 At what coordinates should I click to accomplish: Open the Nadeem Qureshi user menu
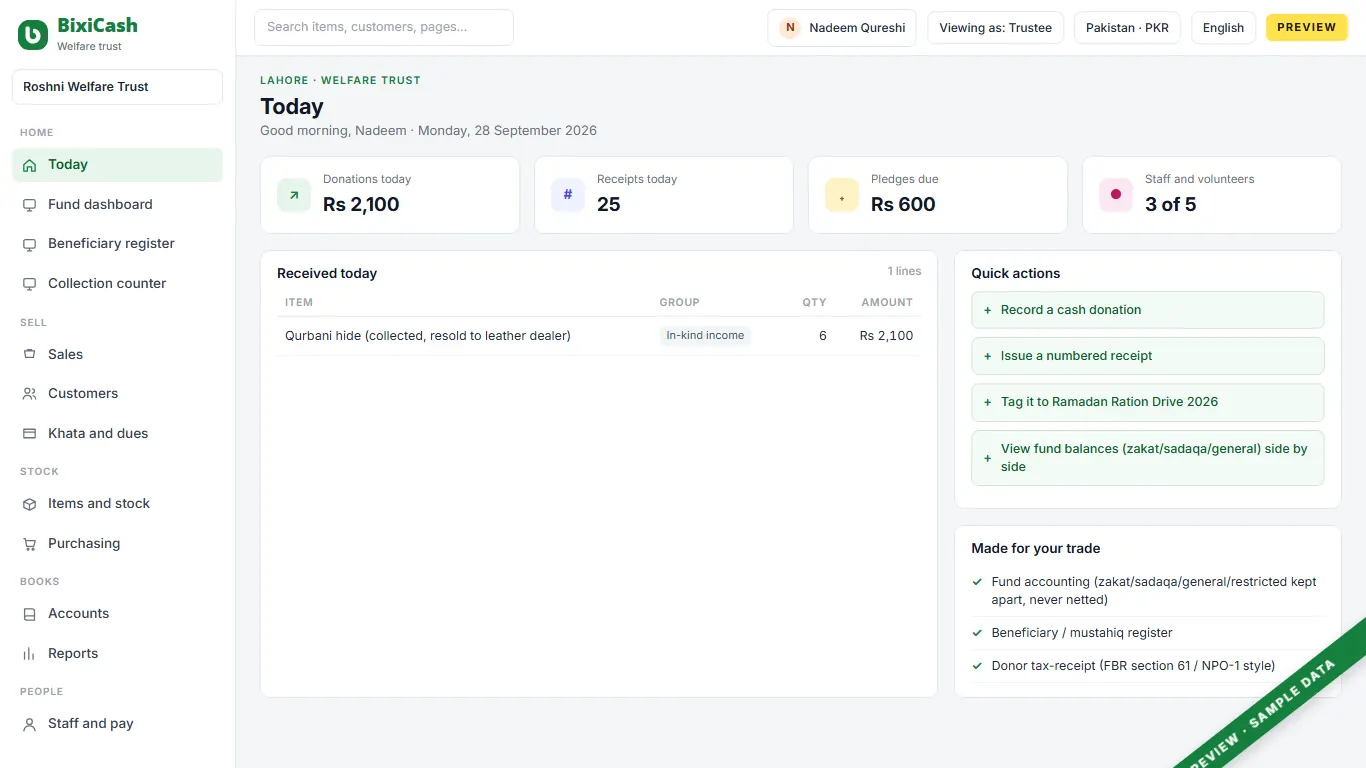[x=842, y=28]
